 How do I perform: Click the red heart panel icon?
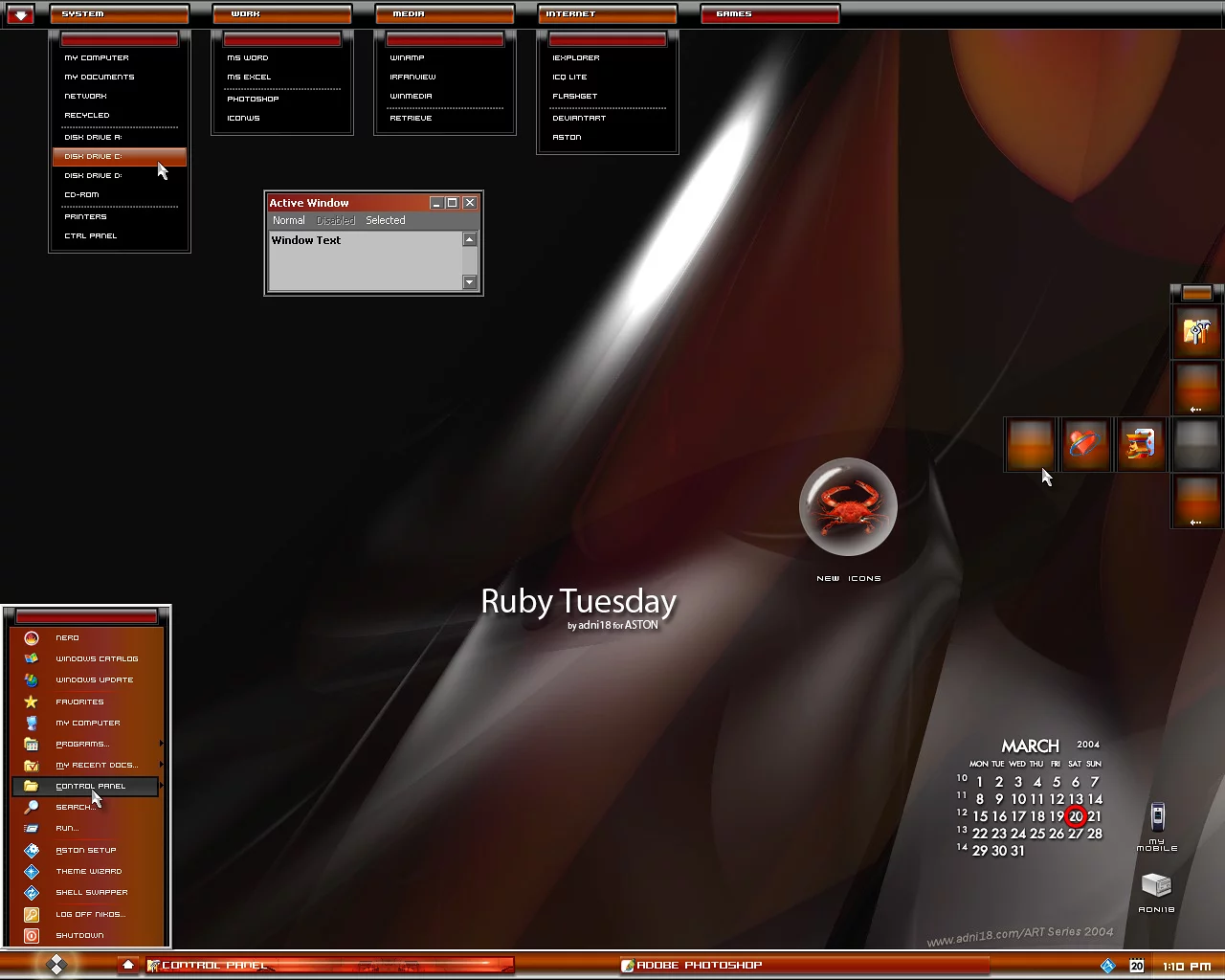(1084, 444)
